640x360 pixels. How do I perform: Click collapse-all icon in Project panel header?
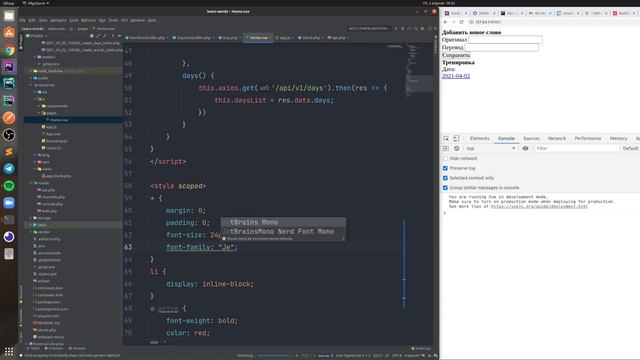[104, 36]
